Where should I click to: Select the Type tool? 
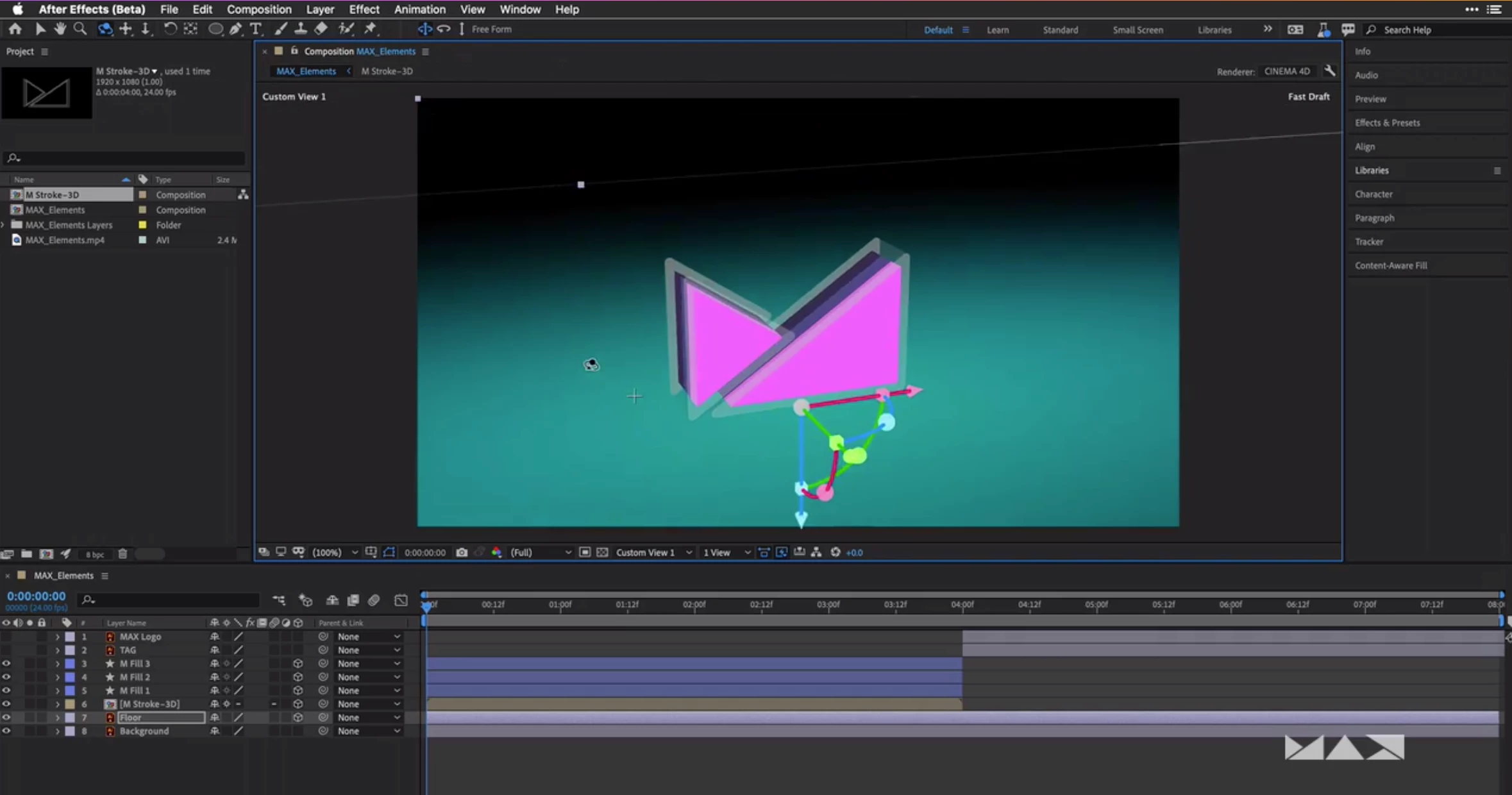point(255,29)
